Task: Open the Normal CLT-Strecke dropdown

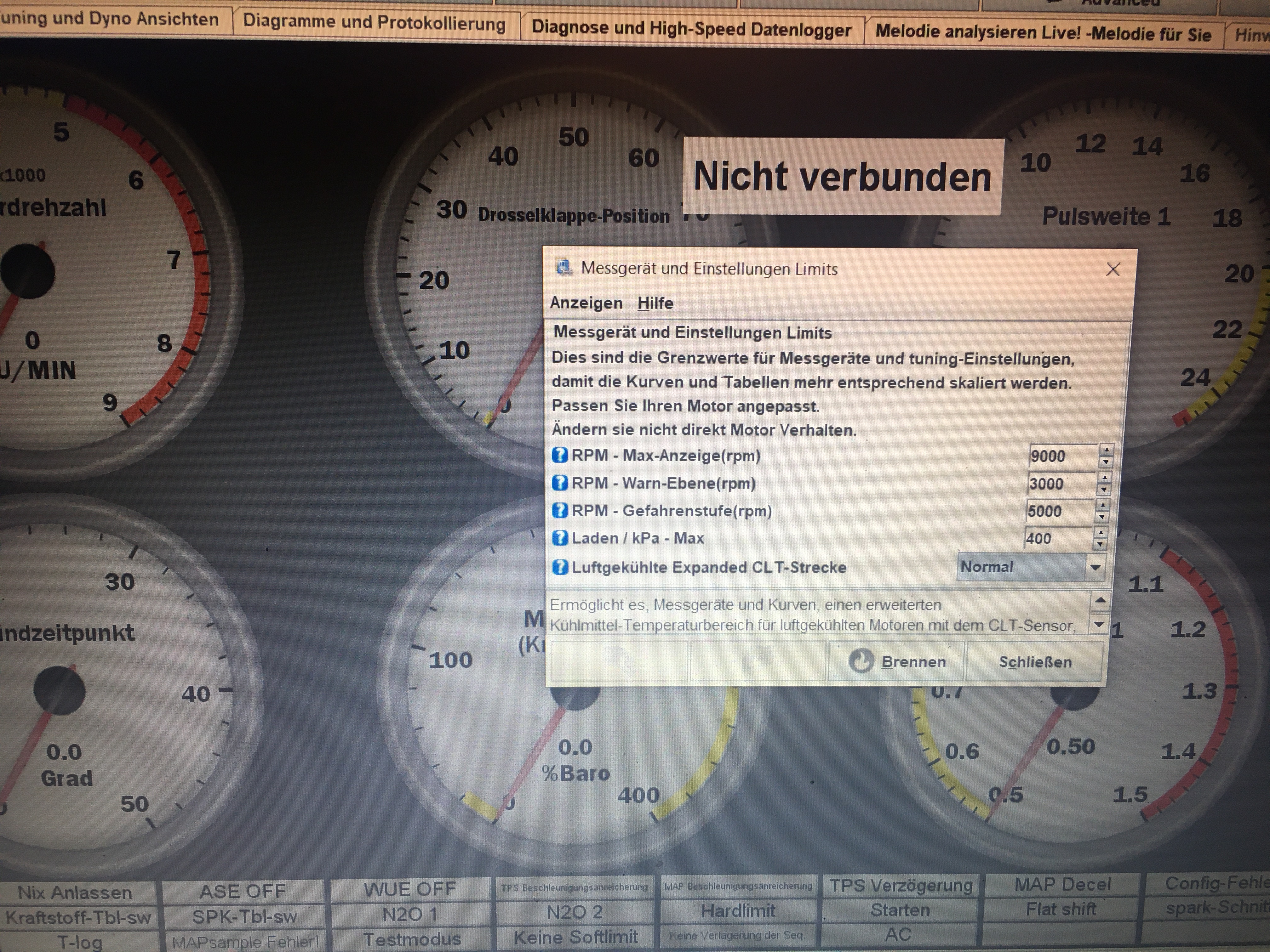Action: [1095, 568]
